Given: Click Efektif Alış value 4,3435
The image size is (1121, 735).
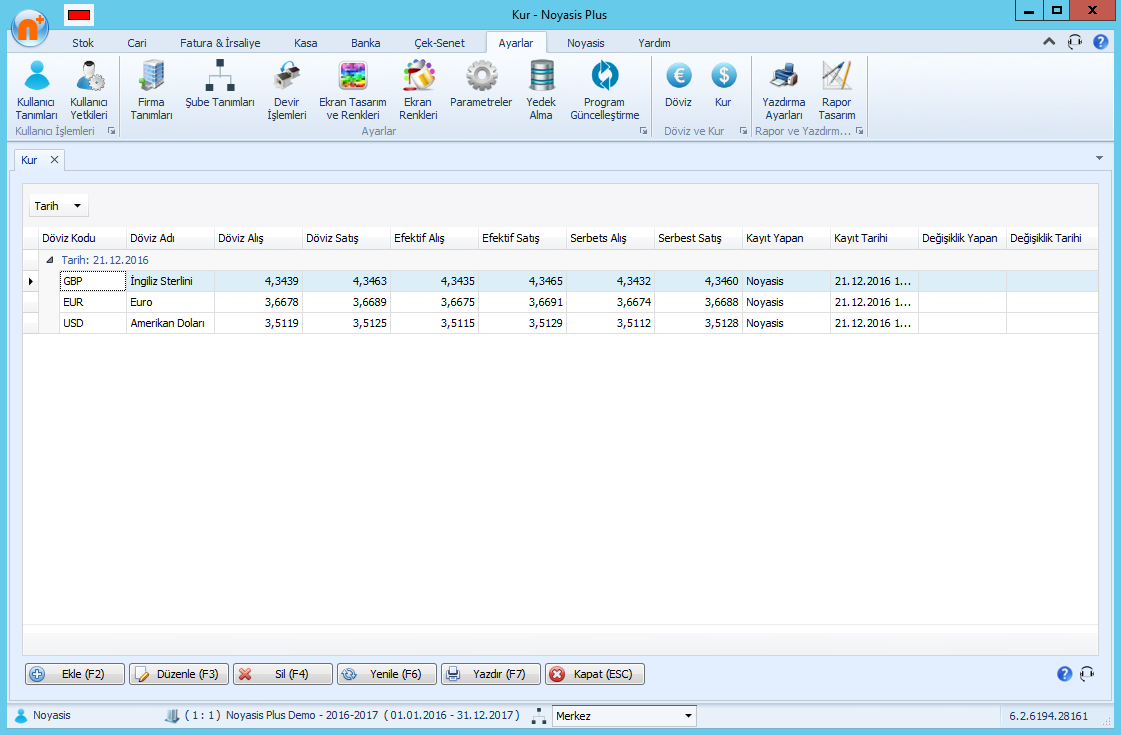Looking at the screenshot, I should pos(434,281).
